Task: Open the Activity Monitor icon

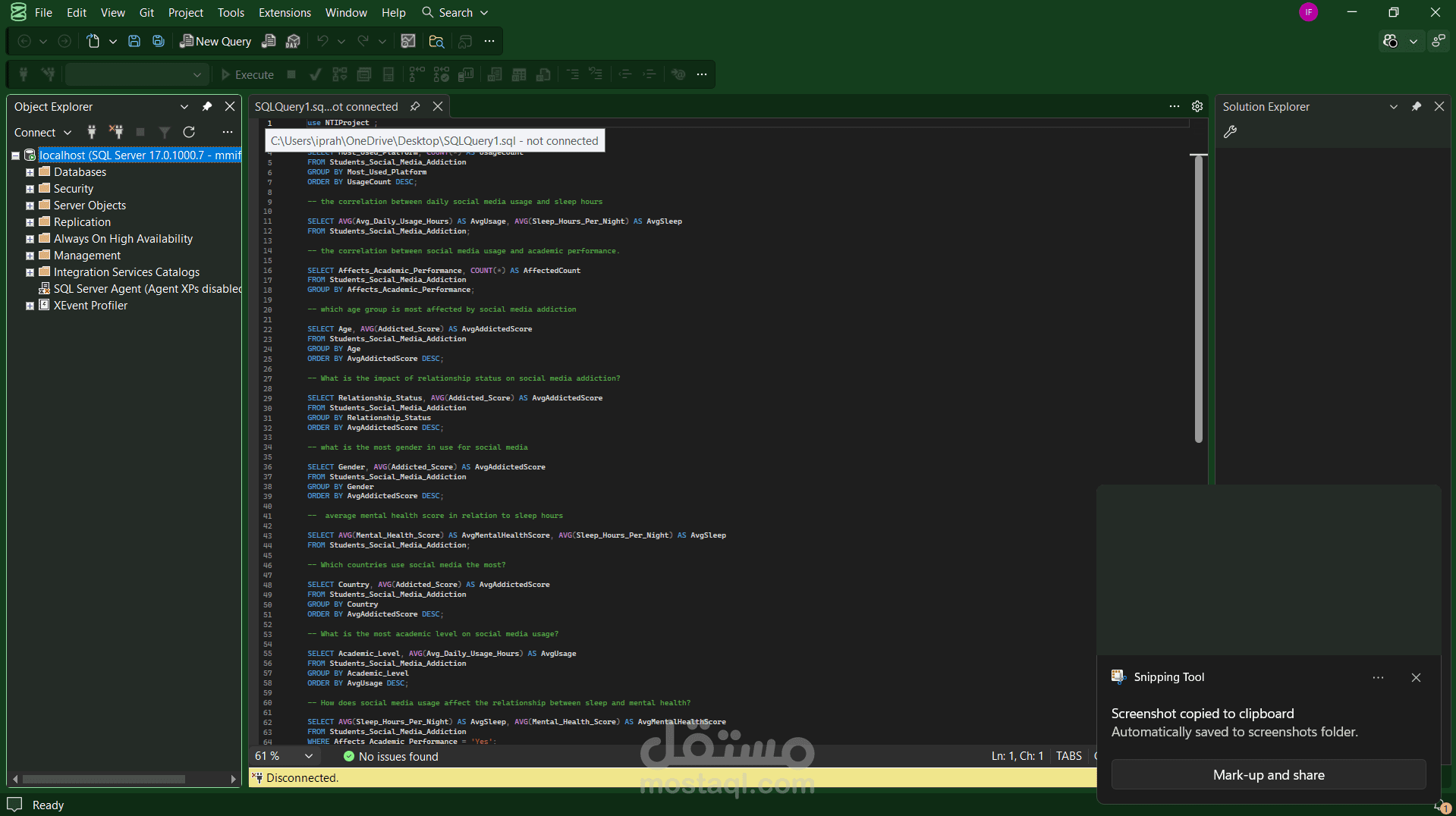Action: click(x=408, y=42)
